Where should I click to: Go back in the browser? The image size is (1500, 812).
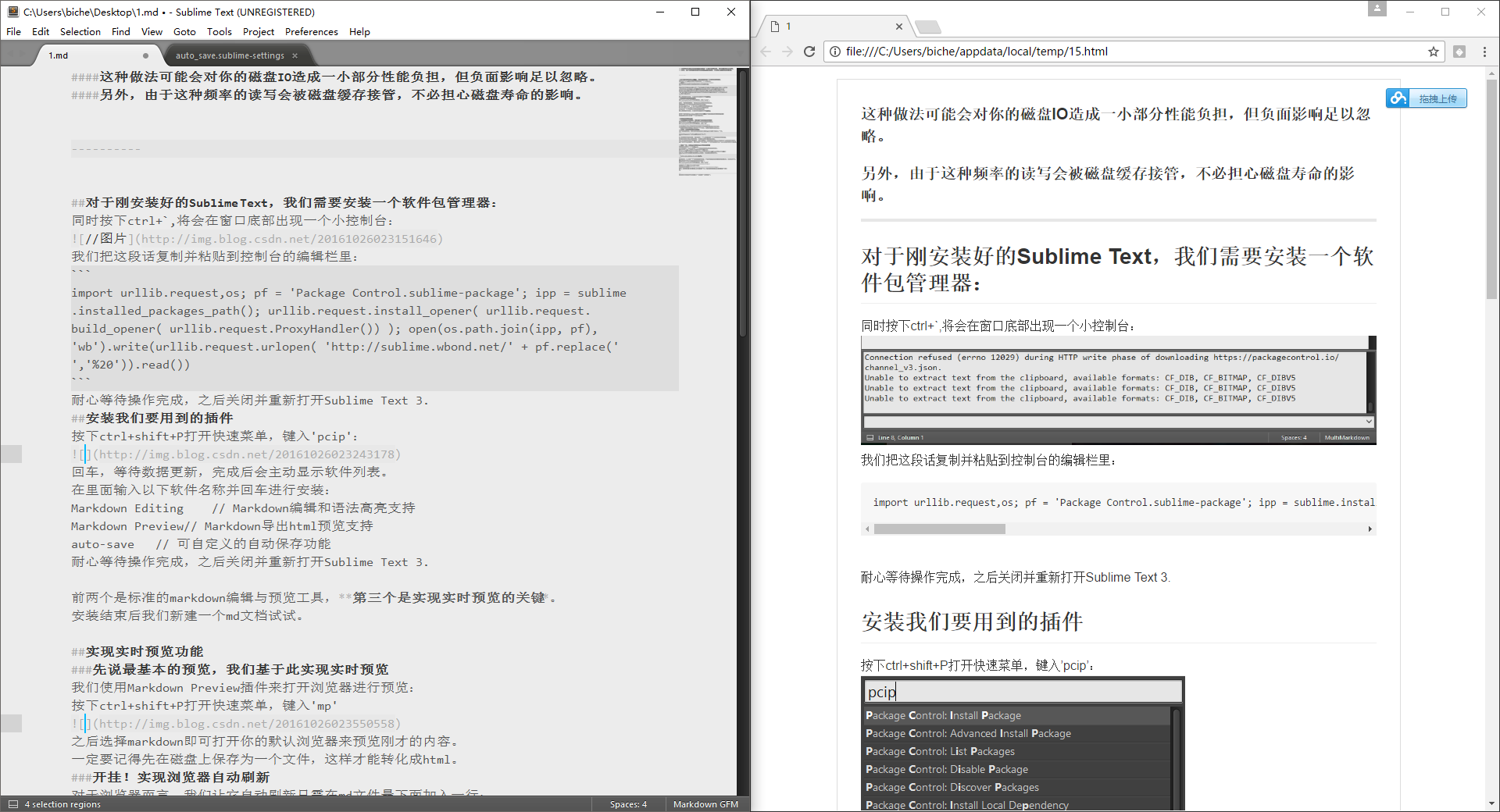pyautogui.click(x=766, y=52)
